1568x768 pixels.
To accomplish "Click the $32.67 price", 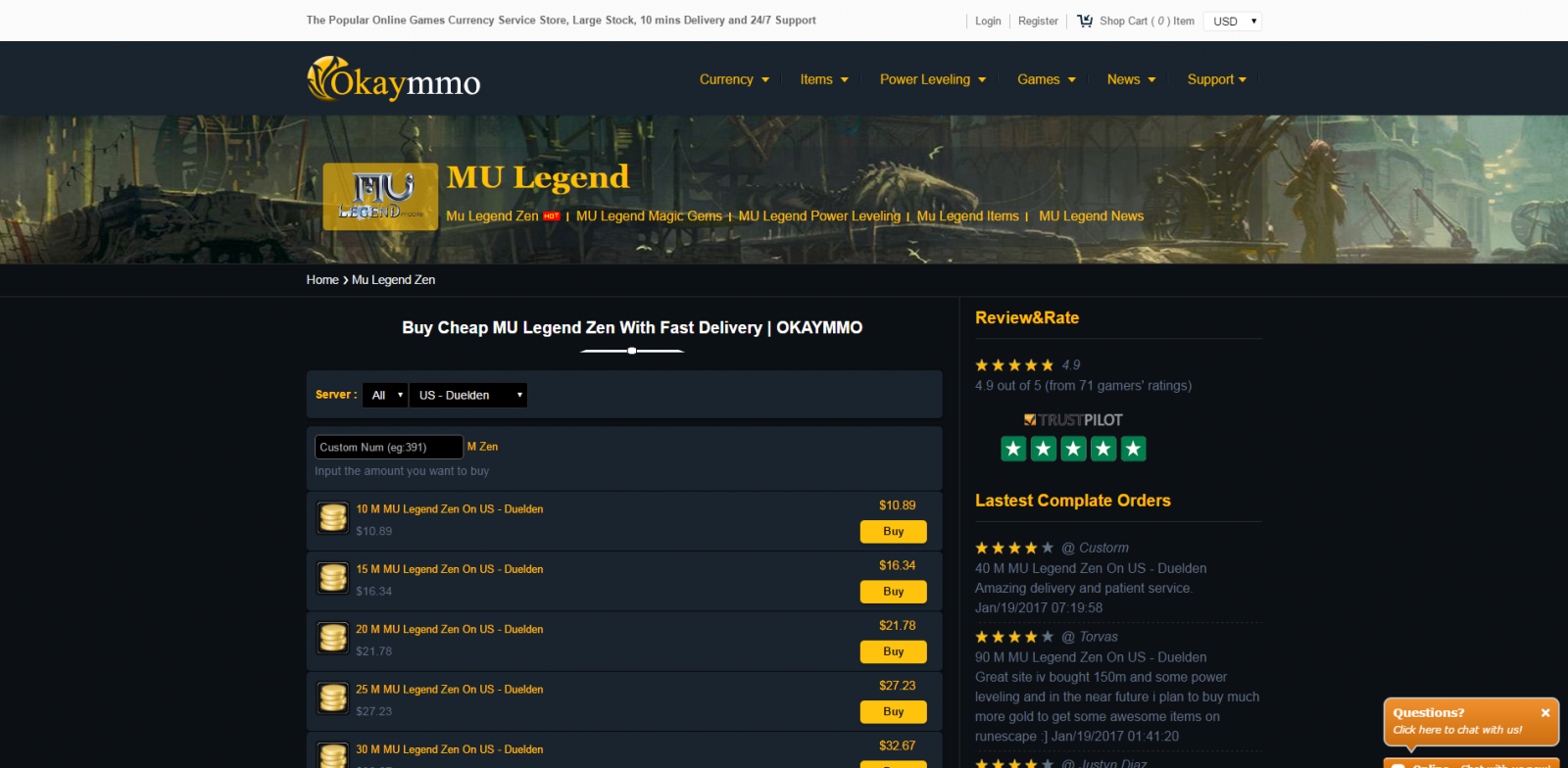I will [x=898, y=745].
